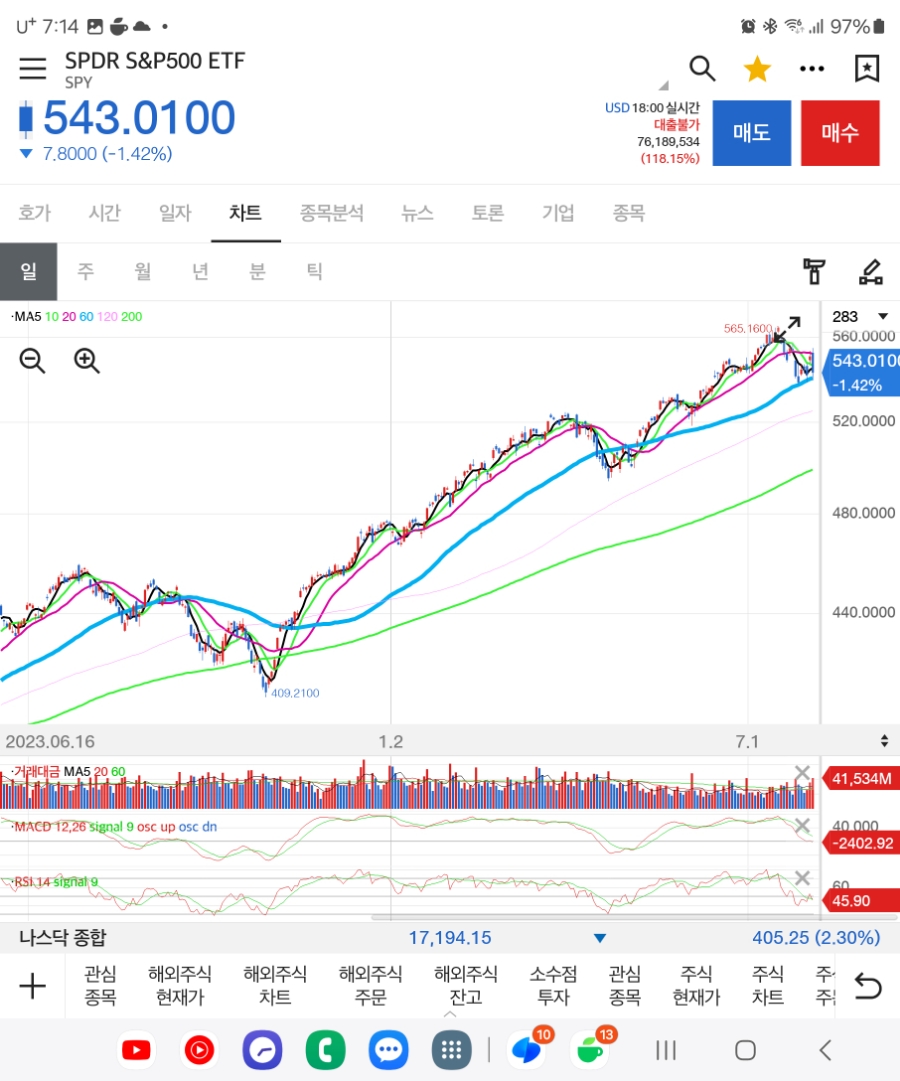
Task: Open the 기업 tab
Action: (x=558, y=212)
